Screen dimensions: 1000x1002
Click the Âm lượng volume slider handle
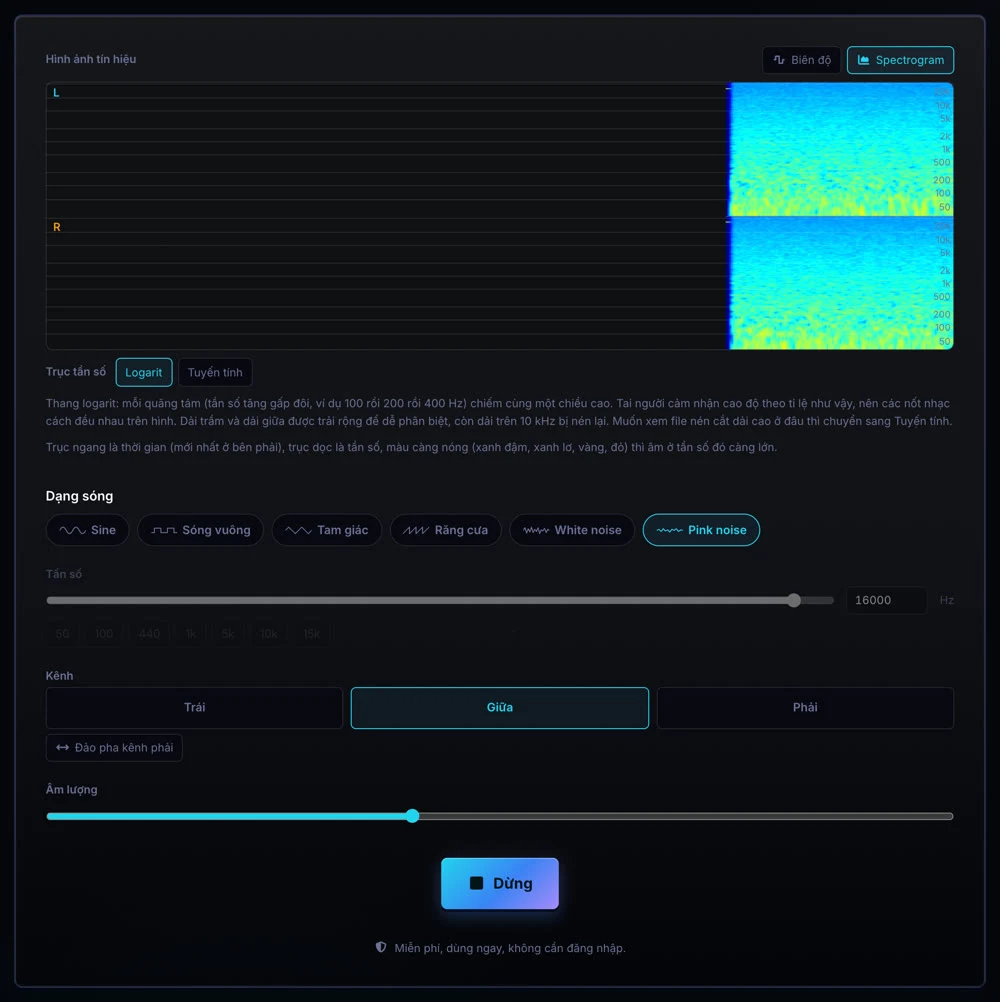pos(413,817)
